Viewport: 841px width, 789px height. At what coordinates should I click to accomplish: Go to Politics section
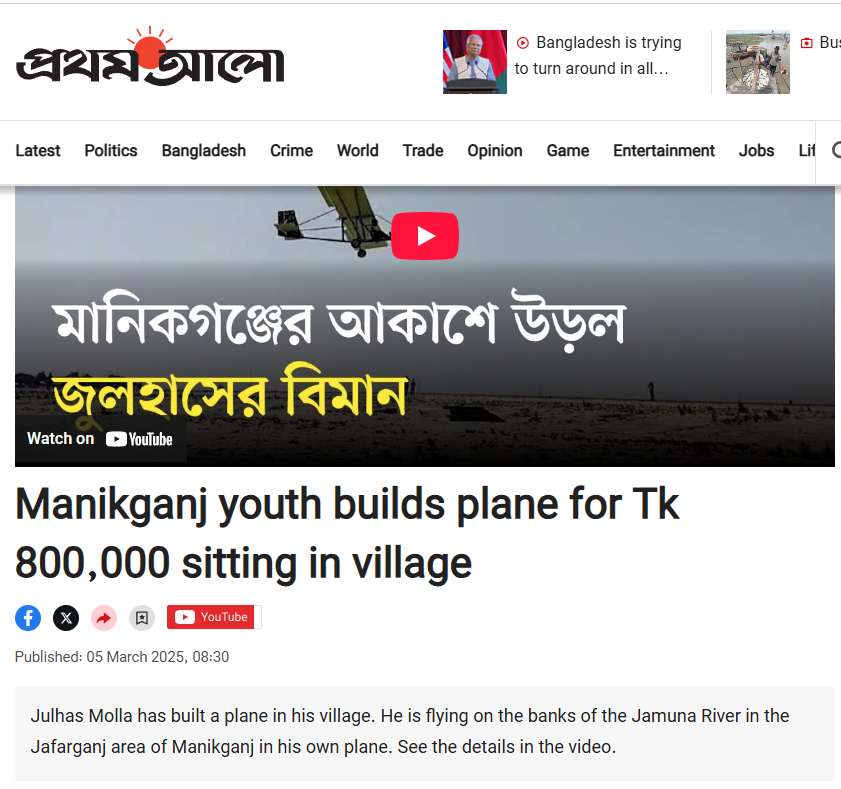point(111,151)
